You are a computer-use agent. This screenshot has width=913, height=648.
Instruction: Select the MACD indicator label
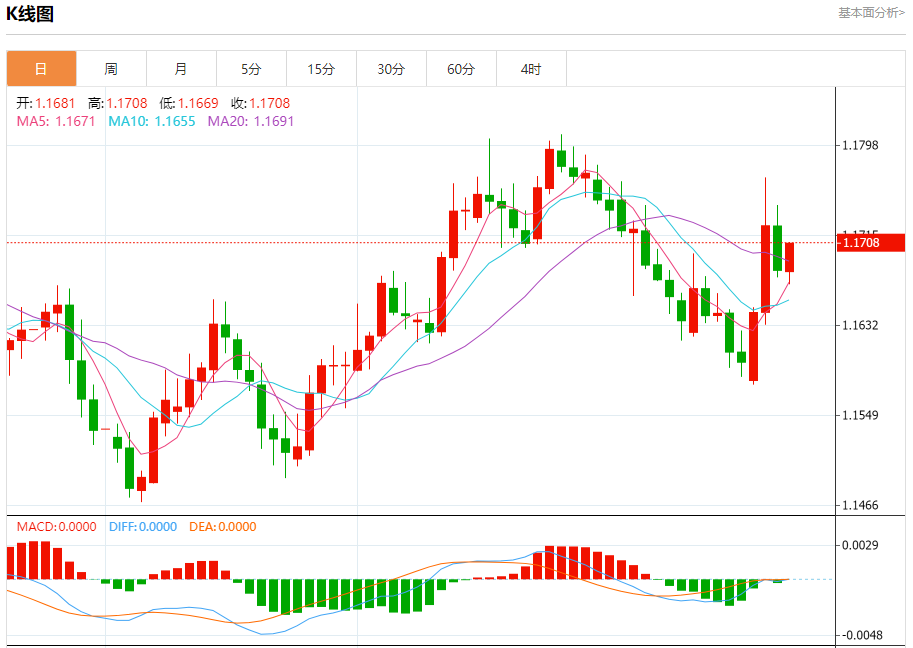56,527
